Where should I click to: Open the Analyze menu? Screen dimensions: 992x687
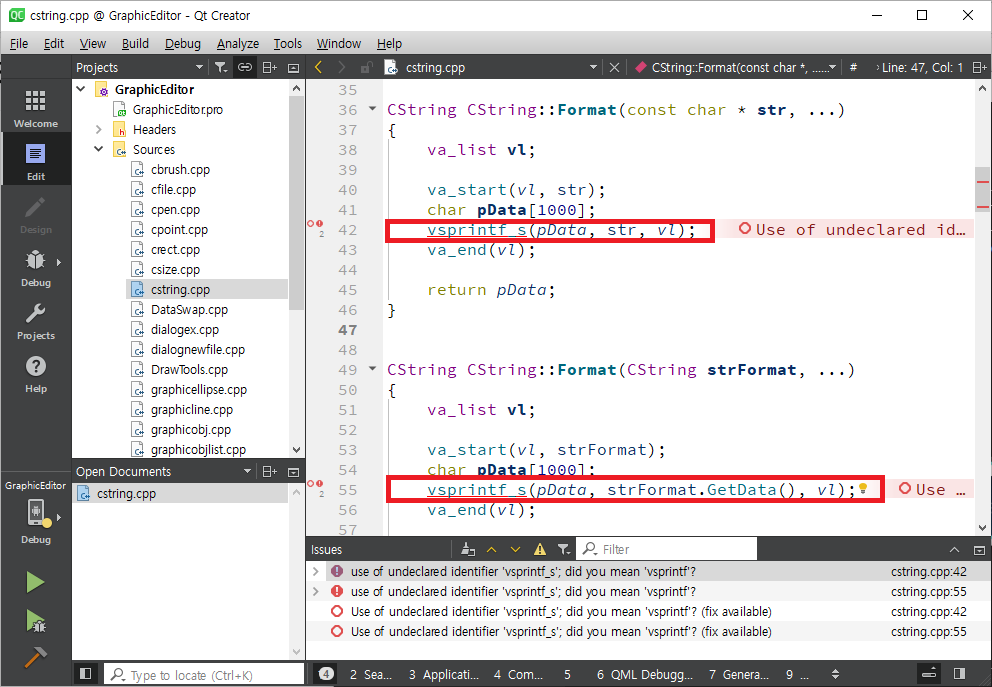(238, 44)
